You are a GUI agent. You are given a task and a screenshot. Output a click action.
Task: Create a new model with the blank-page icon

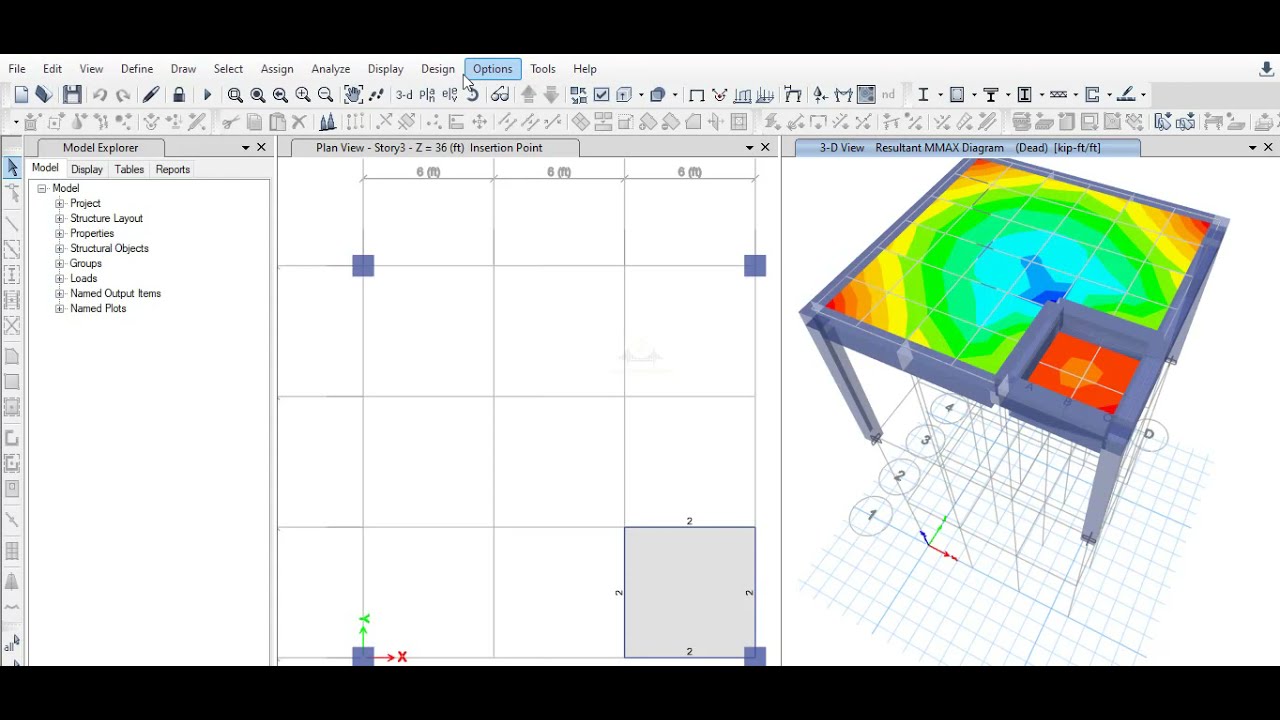(x=21, y=95)
